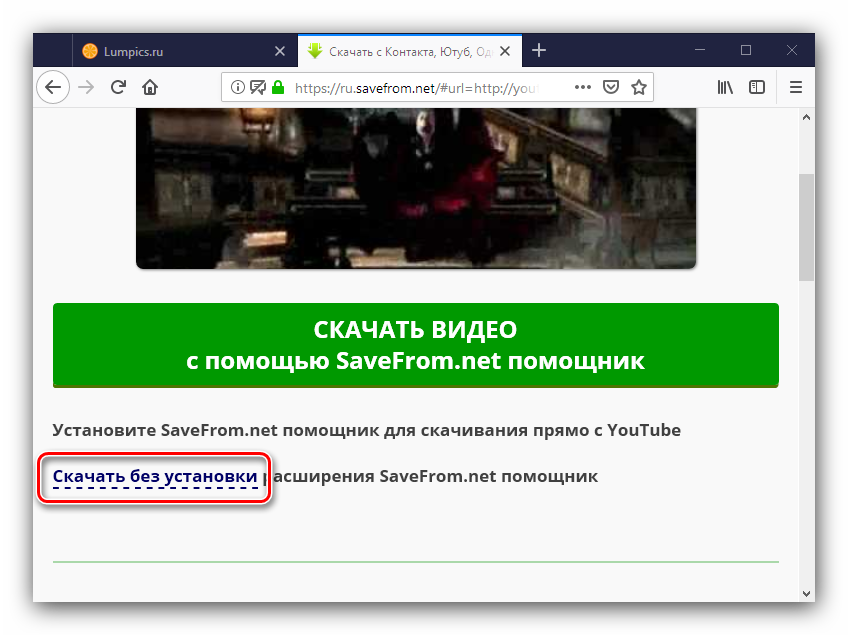Open a new tab with plus button
This screenshot has width=848, height=635.
point(539,51)
